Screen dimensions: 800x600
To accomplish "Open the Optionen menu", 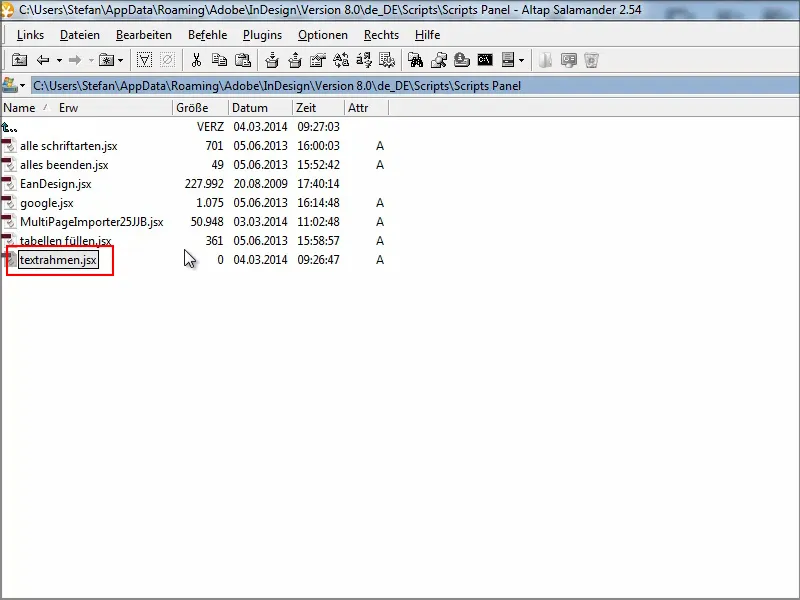I will click(x=323, y=35).
